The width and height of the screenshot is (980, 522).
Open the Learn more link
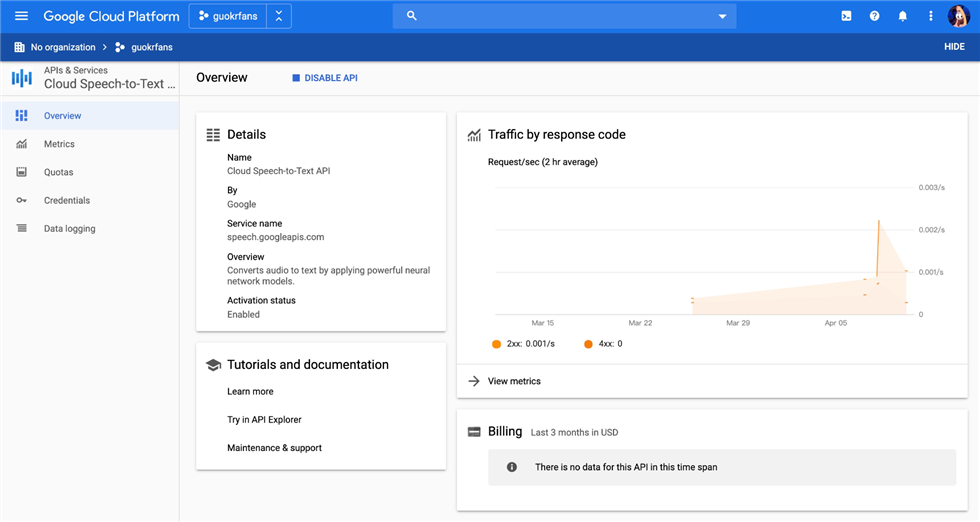pos(250,391)
